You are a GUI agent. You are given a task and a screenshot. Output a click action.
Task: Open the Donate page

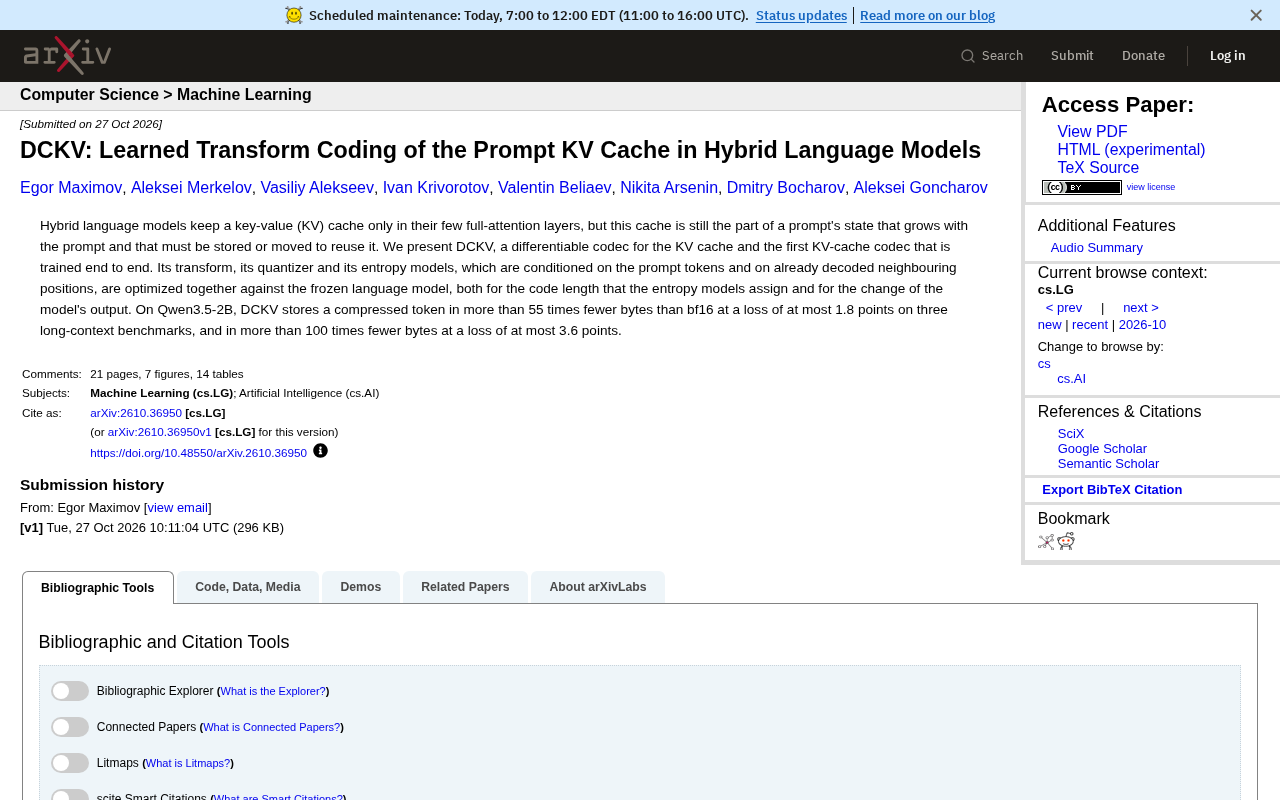click(1143, 56)
